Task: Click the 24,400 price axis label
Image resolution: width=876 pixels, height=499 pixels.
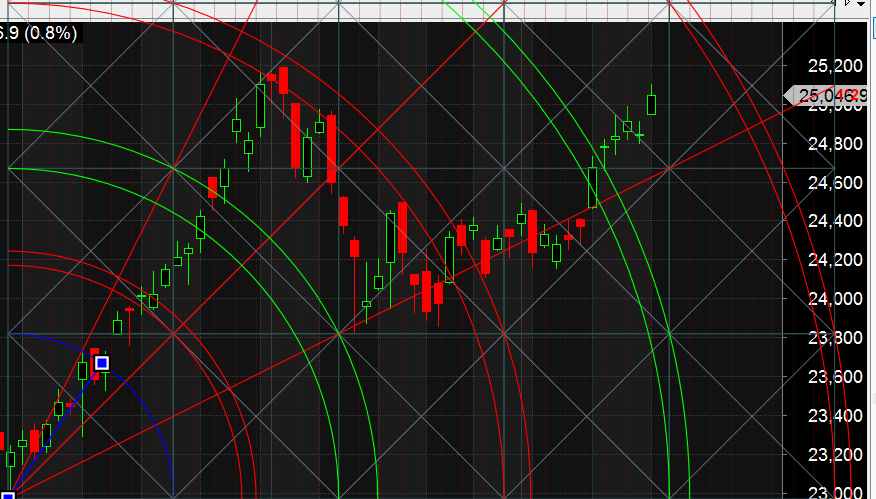Action: [x=834, y=221]
